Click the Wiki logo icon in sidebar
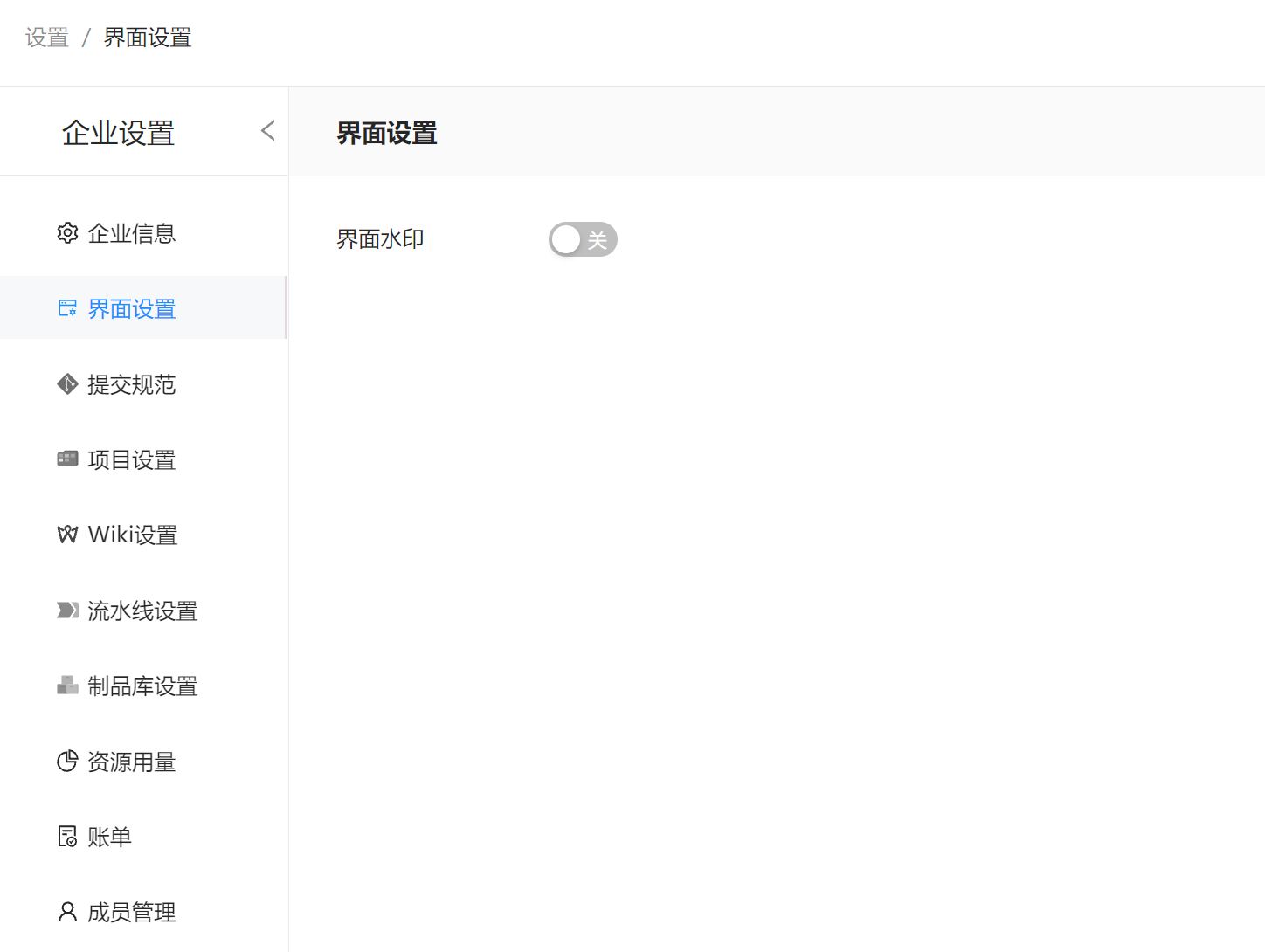This screenshot has width=1265, height=952. [x=67, y=535]
